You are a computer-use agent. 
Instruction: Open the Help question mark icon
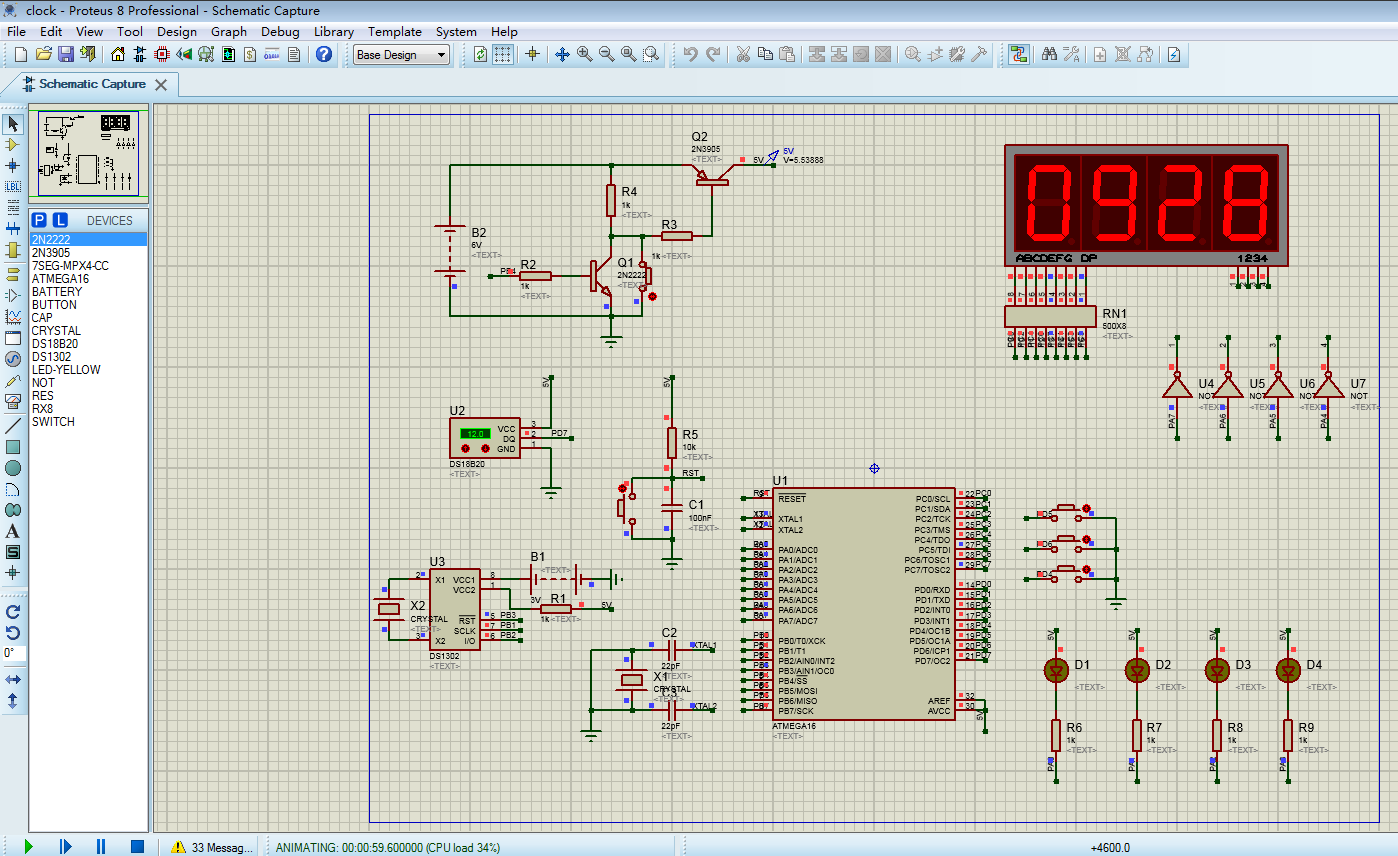tap(324, 54)
